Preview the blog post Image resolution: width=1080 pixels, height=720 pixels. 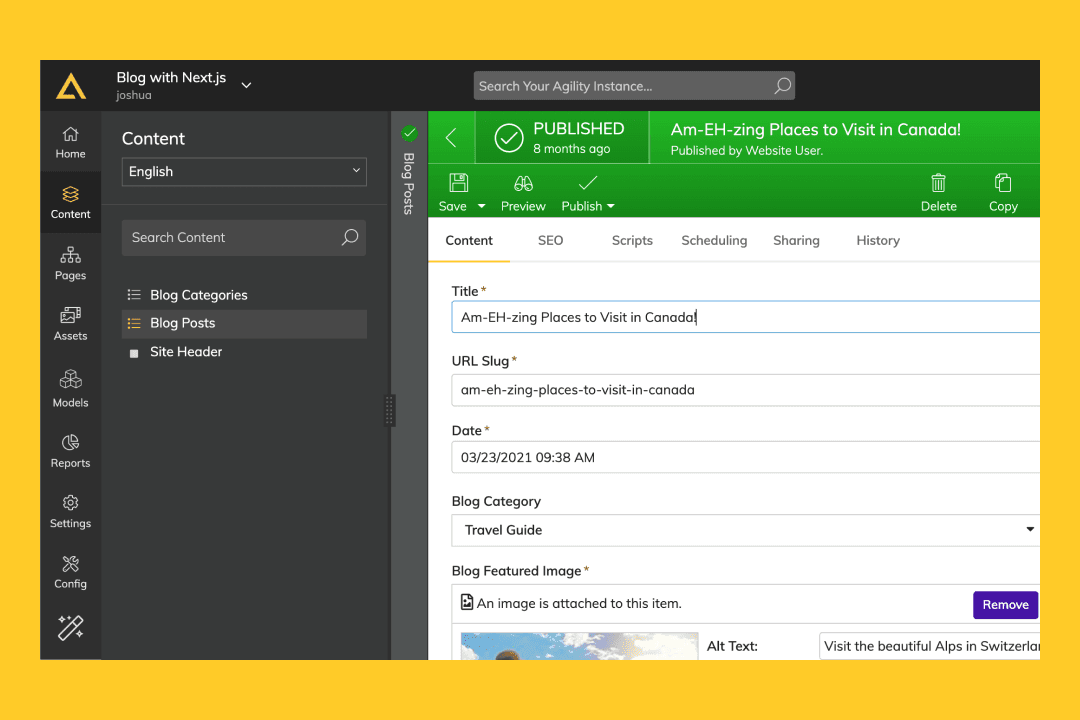coord(523,192)
